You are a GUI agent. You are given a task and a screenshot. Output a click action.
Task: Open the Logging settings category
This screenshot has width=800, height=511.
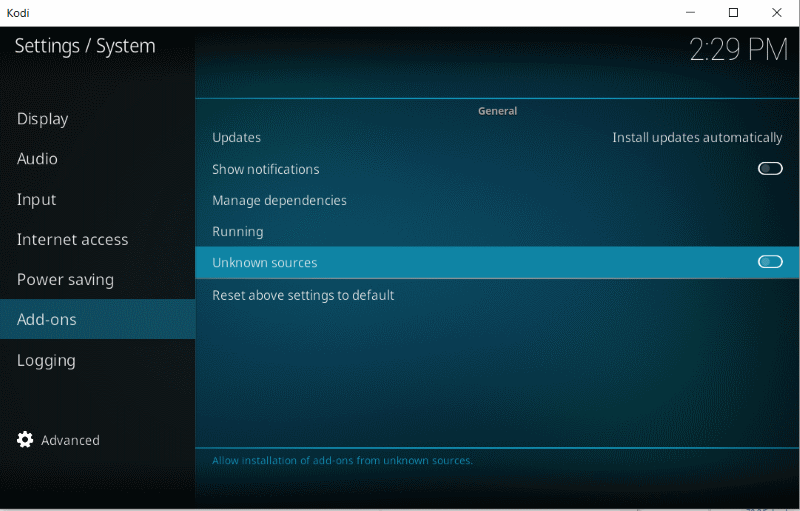pos(97,360)
